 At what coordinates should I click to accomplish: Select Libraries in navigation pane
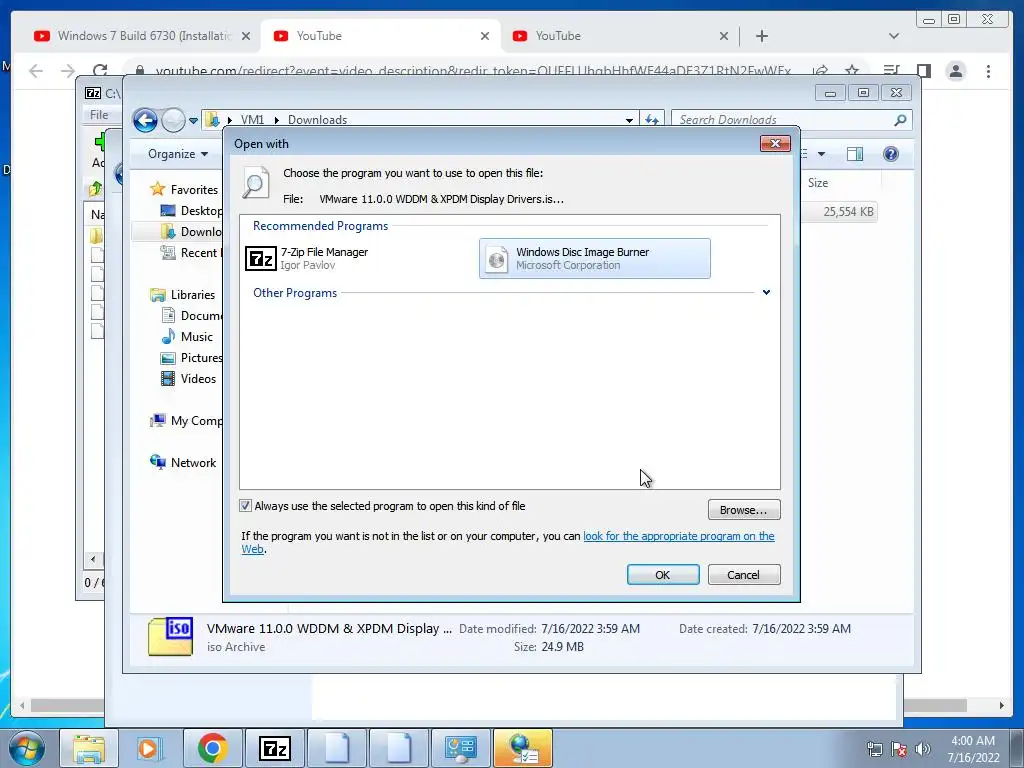[193, 295]
